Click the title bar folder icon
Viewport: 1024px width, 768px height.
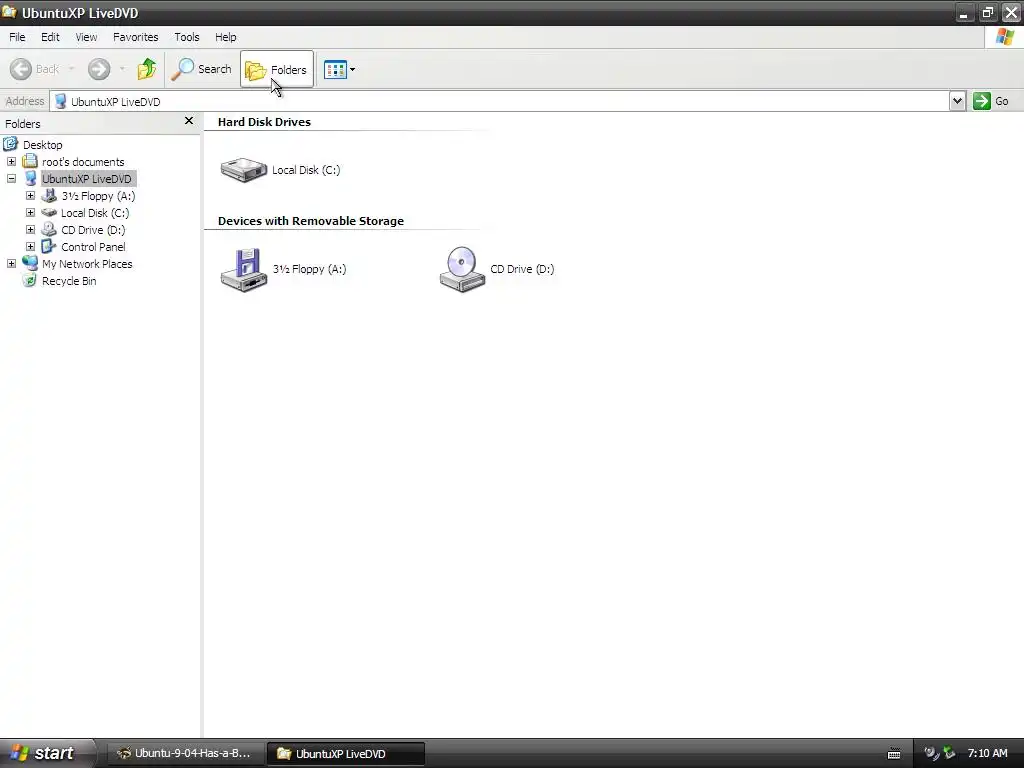9,12
